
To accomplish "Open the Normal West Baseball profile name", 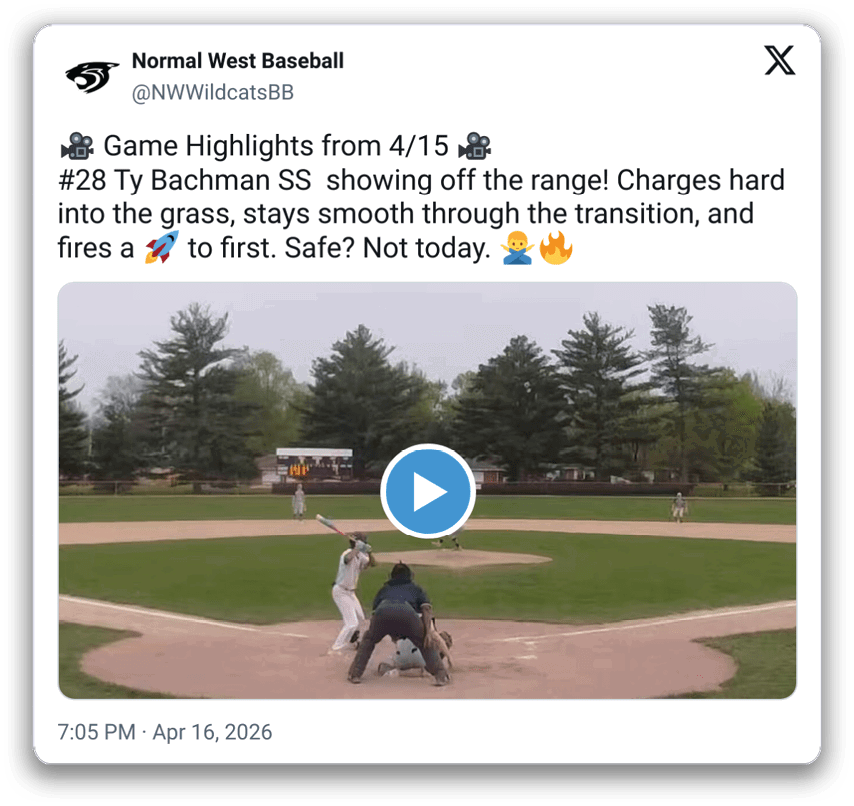I will [238, 61].
